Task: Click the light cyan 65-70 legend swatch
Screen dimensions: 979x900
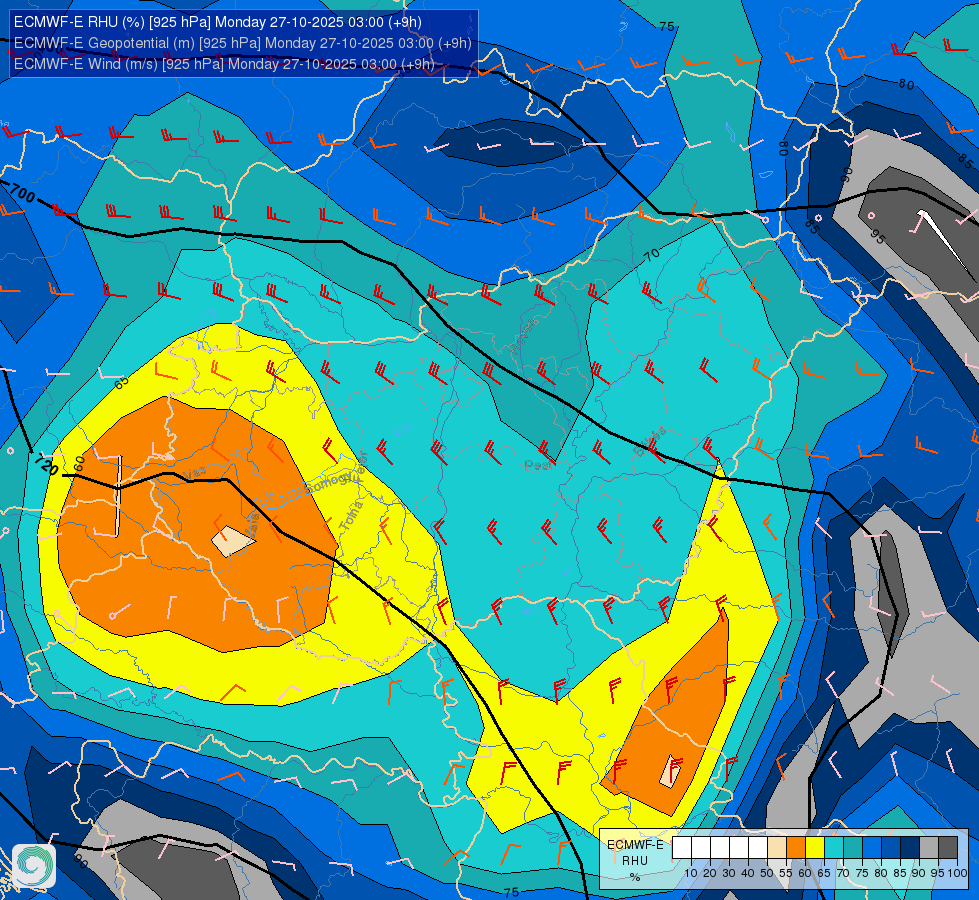Action: (x=834, y=848)
